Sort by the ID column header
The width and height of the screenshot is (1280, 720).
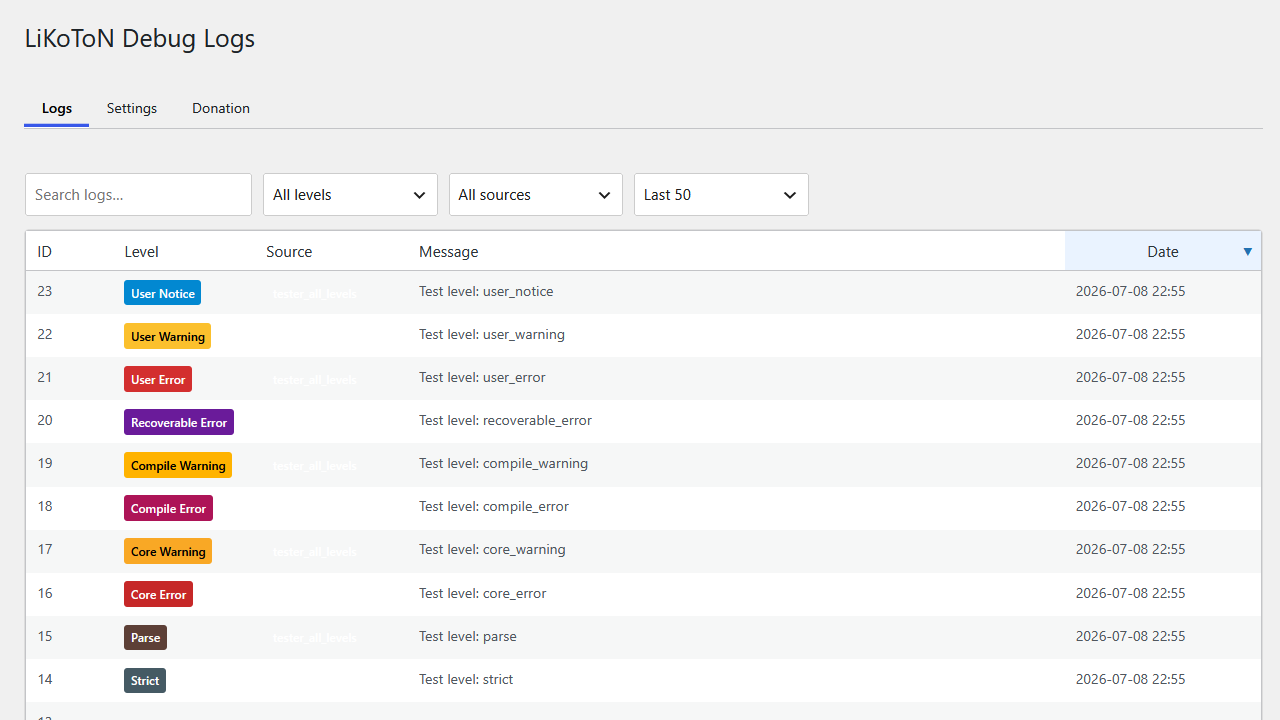pos(45,252)
